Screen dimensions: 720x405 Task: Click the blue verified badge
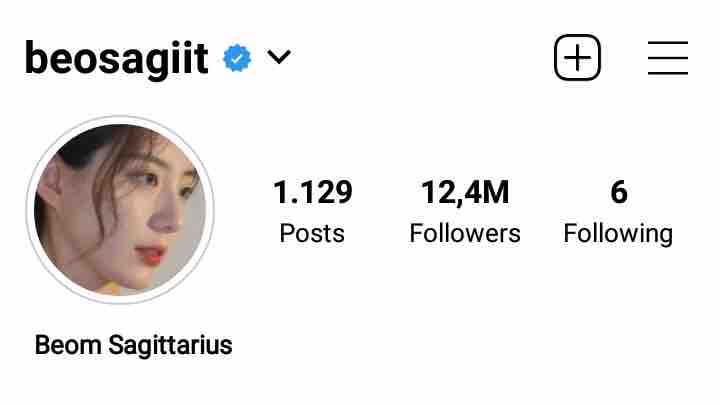pos(237,58)
